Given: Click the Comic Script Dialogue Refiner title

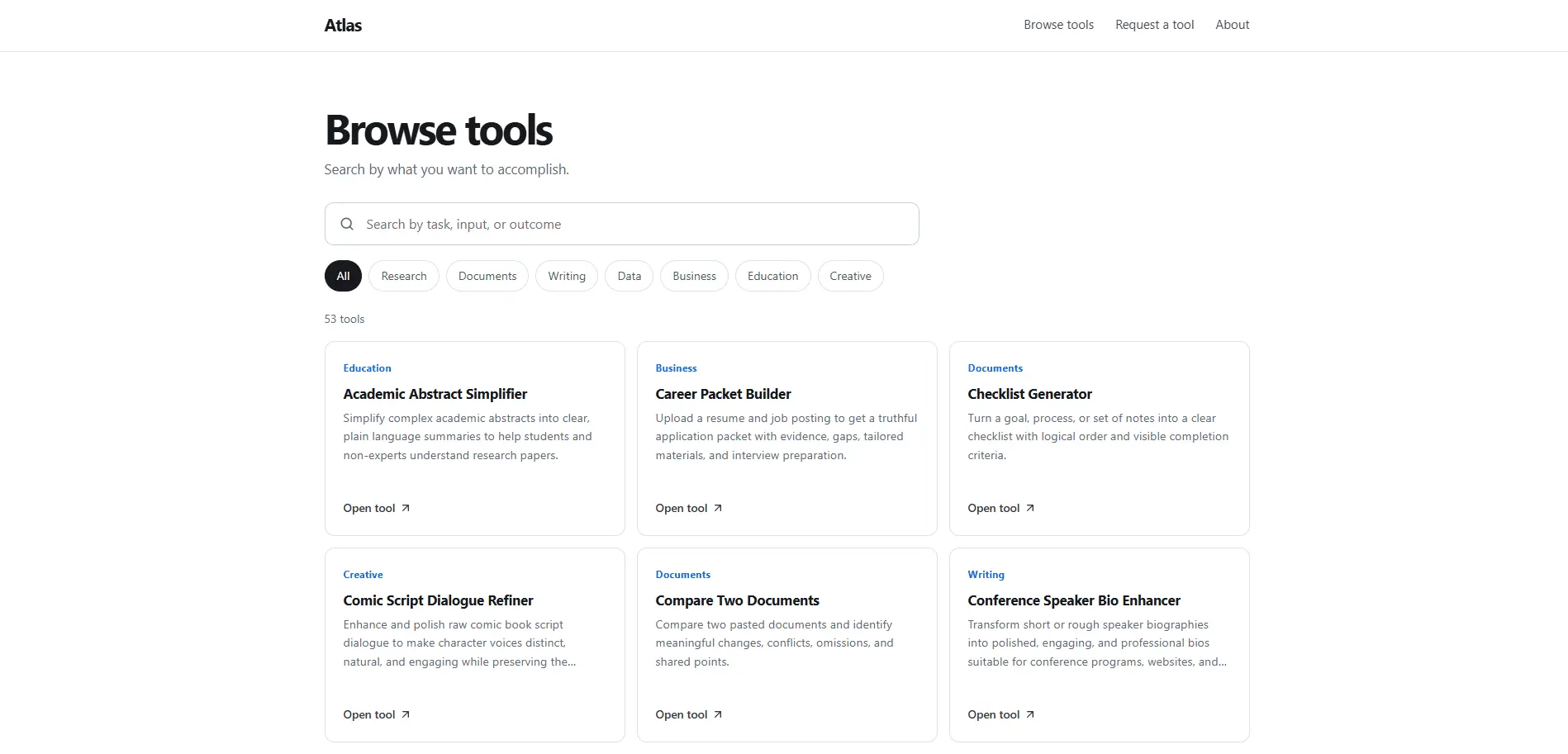Looking at the screenshot, I should [x=438, y=600].
